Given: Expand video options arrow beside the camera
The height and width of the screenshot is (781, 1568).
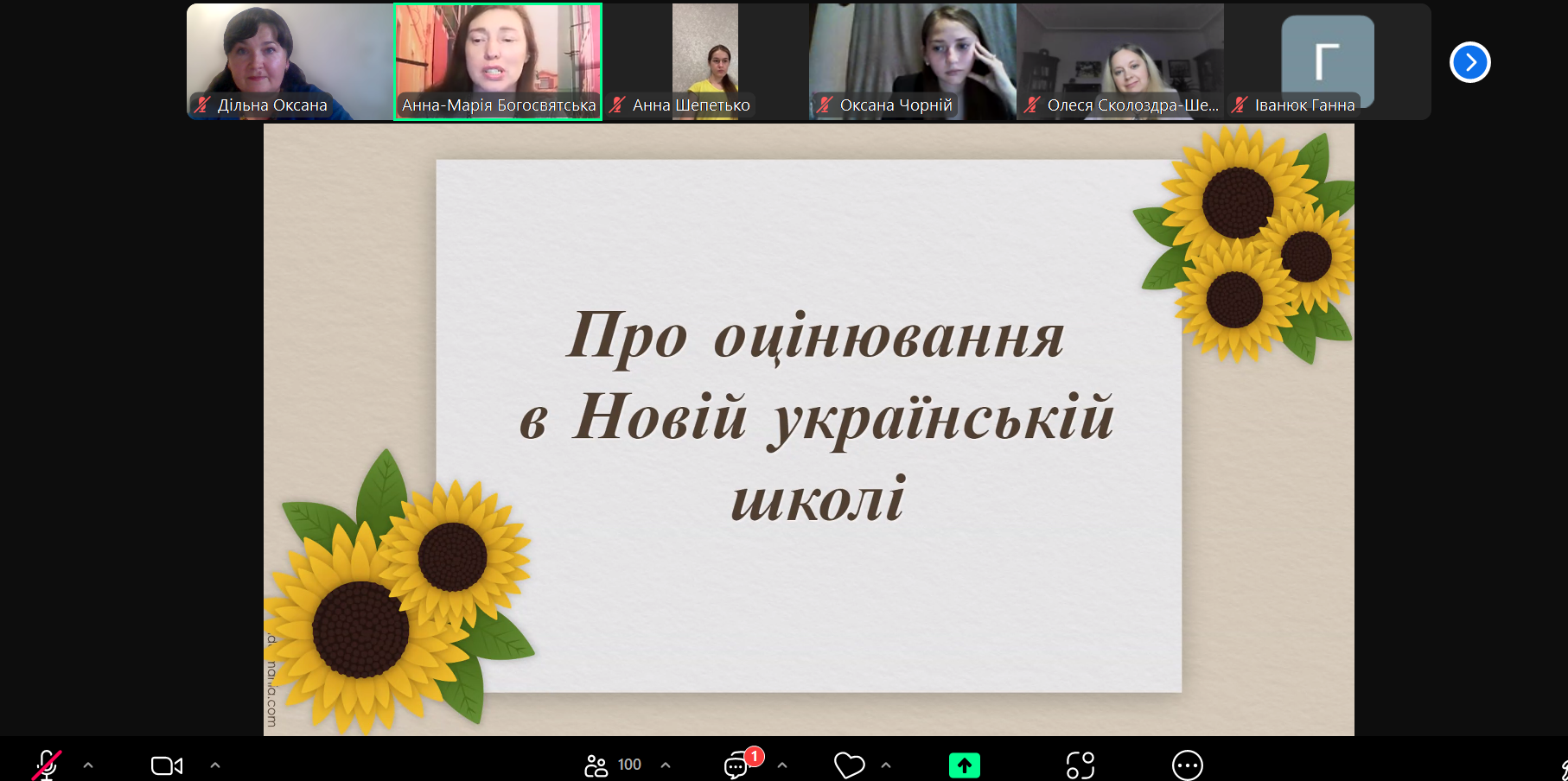Looking at the screenshot, I should click(215, 765).
